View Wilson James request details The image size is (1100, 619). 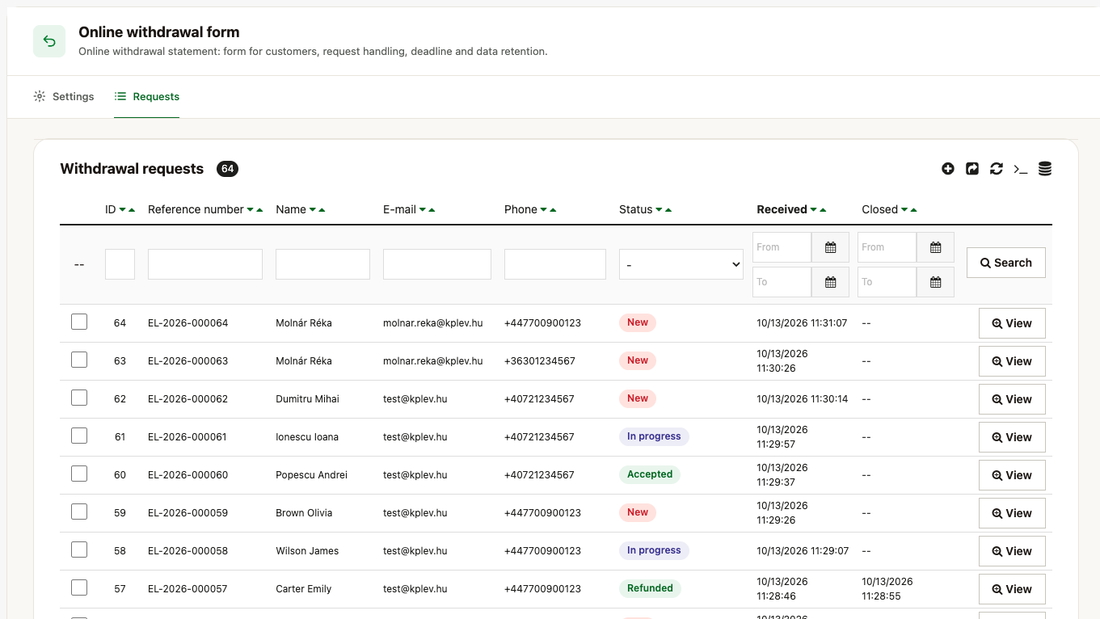[1012, 551]
